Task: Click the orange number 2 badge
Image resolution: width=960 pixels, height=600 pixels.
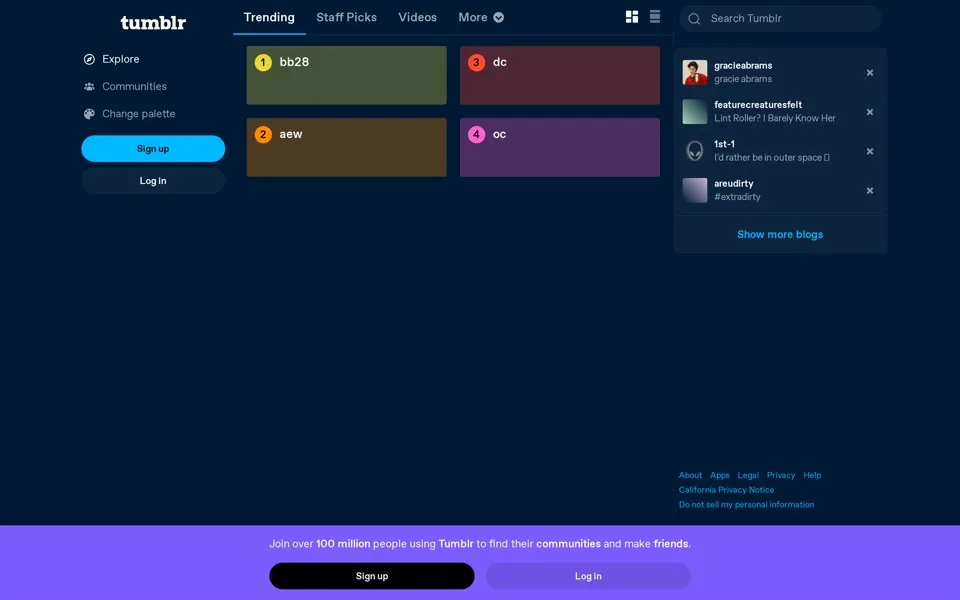Action: [263, 135]
